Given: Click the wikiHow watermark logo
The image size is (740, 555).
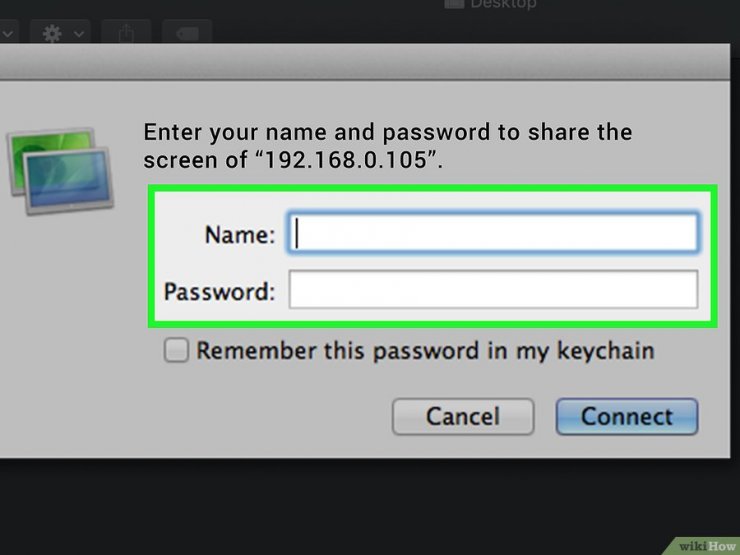Looking at the screenshot, I should pyautogui.click(x=706, y=545).
